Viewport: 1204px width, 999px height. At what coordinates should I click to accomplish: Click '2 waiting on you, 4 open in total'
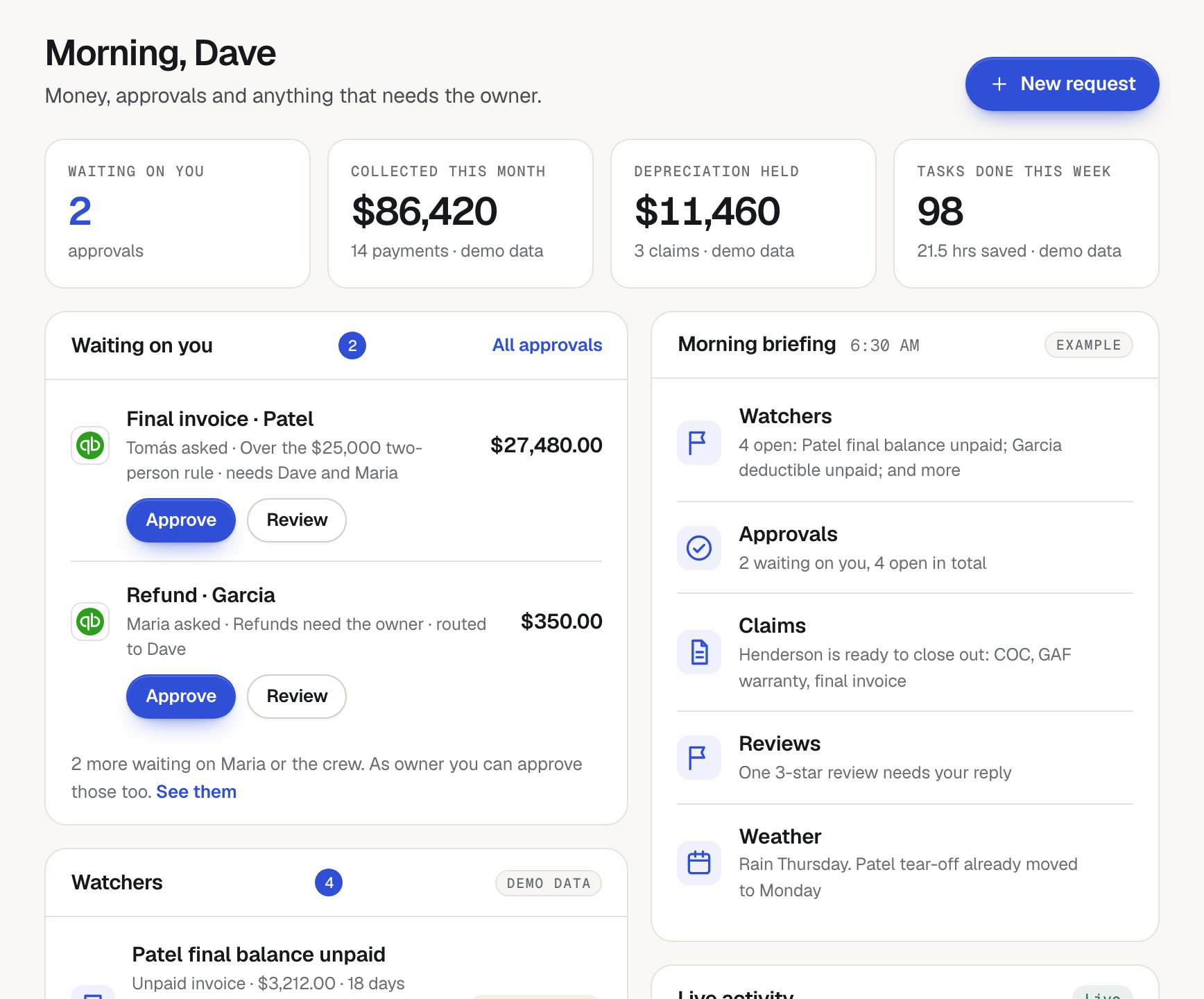[862, 563]
